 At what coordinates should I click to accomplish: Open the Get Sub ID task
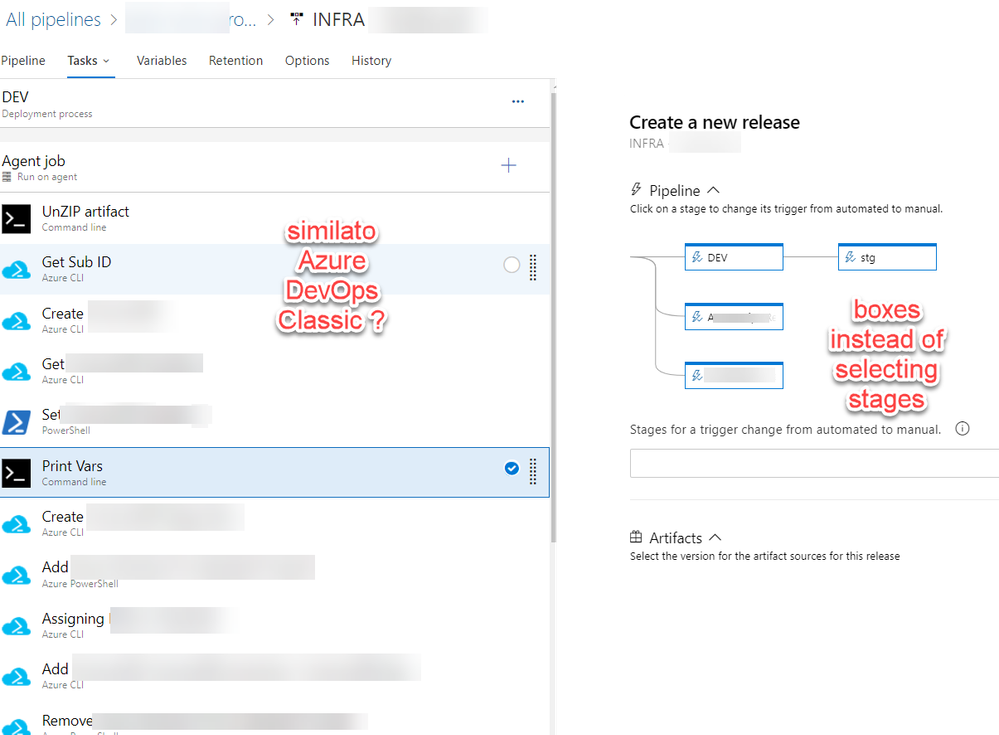click(x=76, y=262)
